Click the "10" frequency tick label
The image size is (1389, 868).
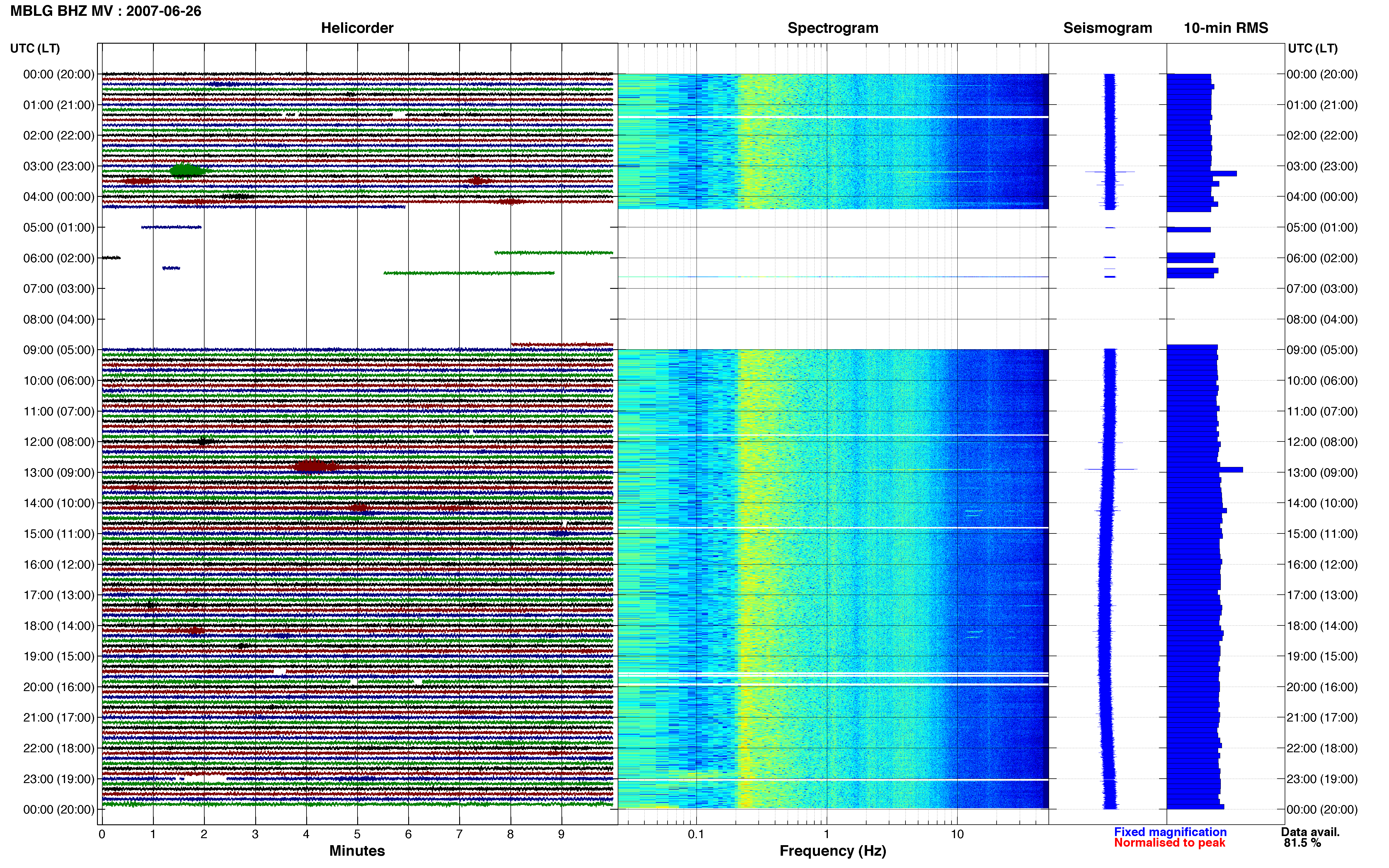point(957,834)
